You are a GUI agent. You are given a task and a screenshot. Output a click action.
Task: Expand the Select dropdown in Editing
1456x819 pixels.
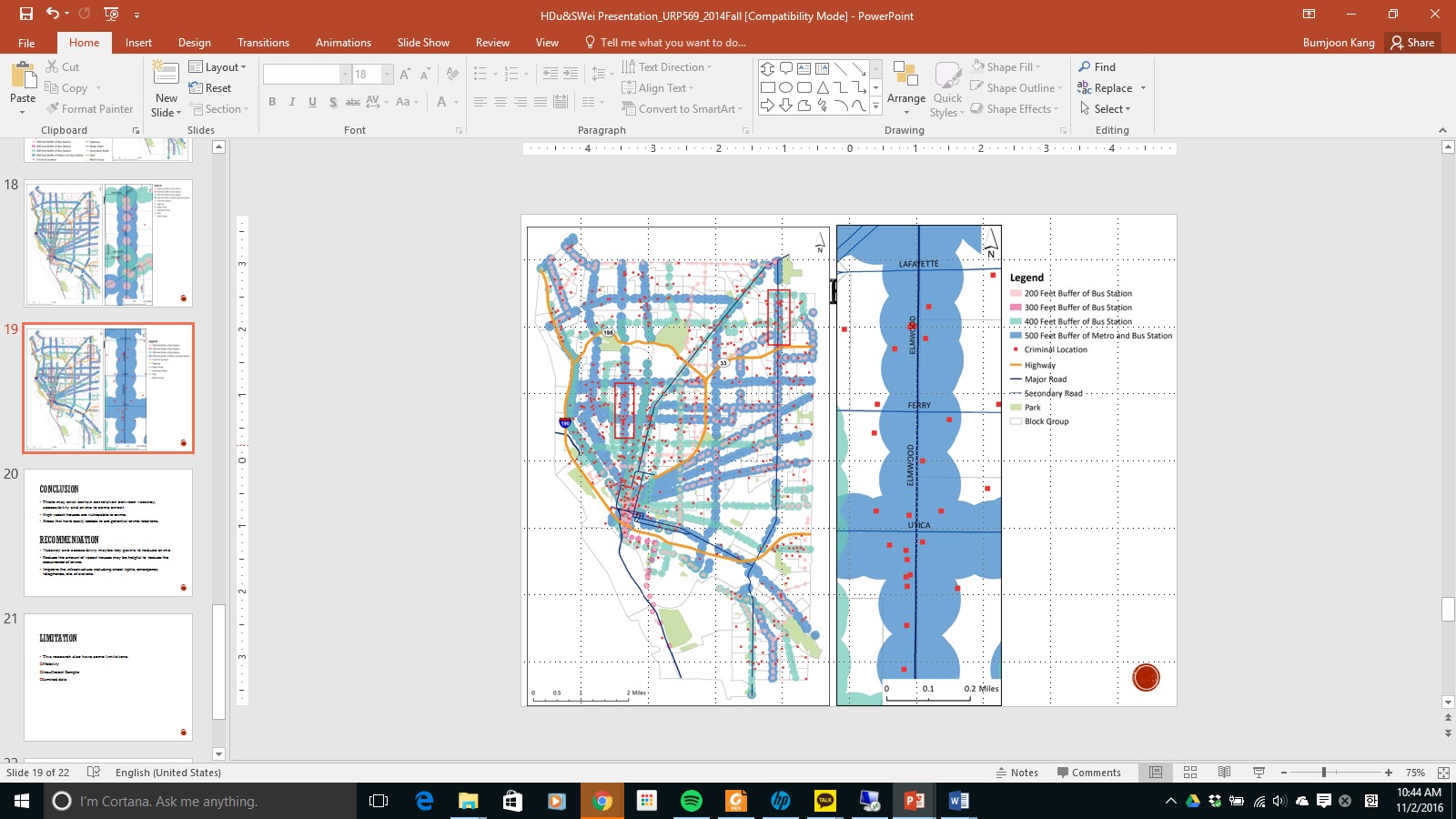(1106, 109)
